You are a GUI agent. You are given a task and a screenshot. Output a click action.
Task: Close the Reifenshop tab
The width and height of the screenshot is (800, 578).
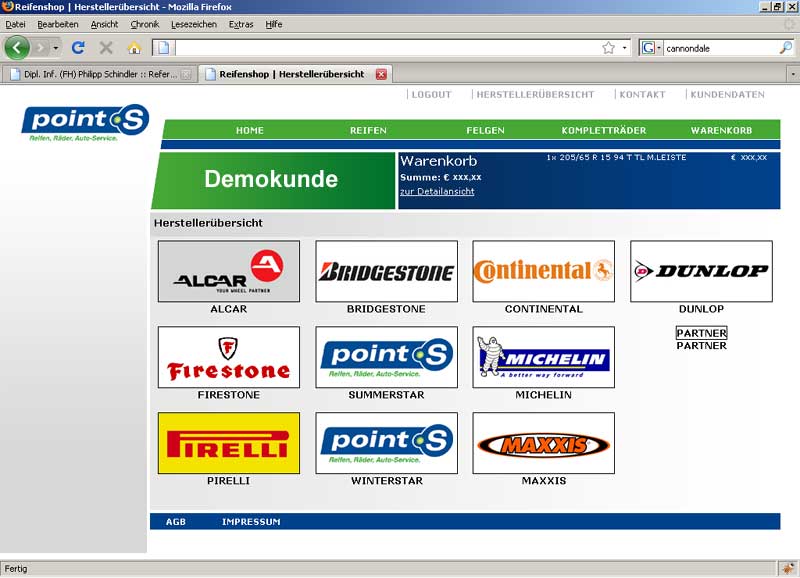click(x=381, y=74)
